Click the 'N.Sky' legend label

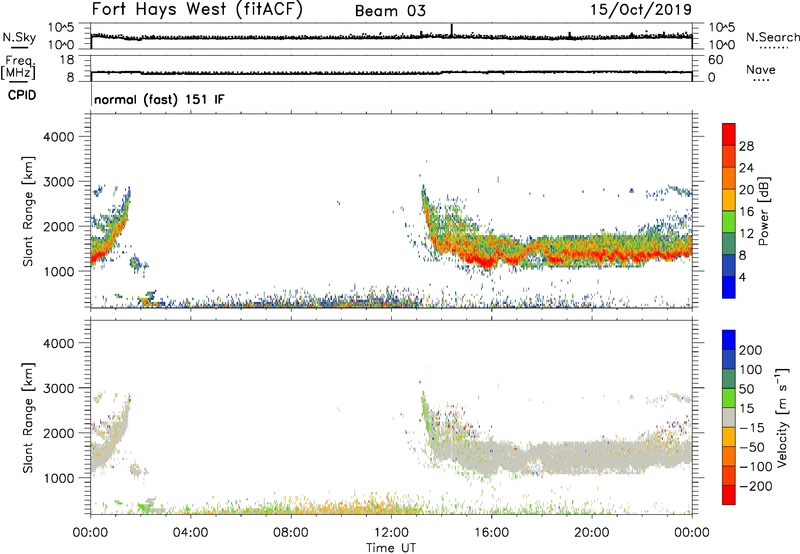pyautogui.click(x=19, y=37)
